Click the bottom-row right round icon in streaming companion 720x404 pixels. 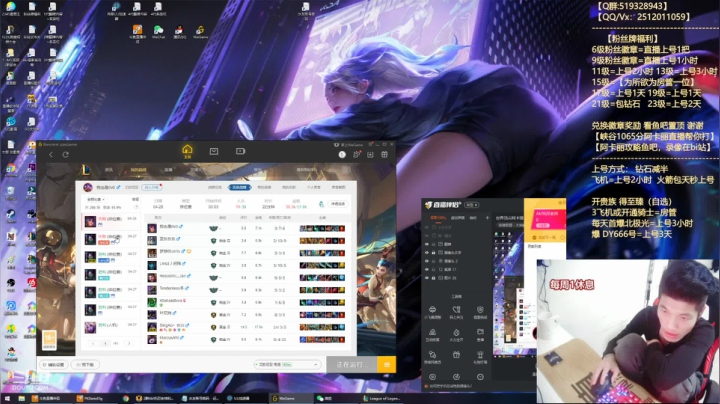(480, 377)
